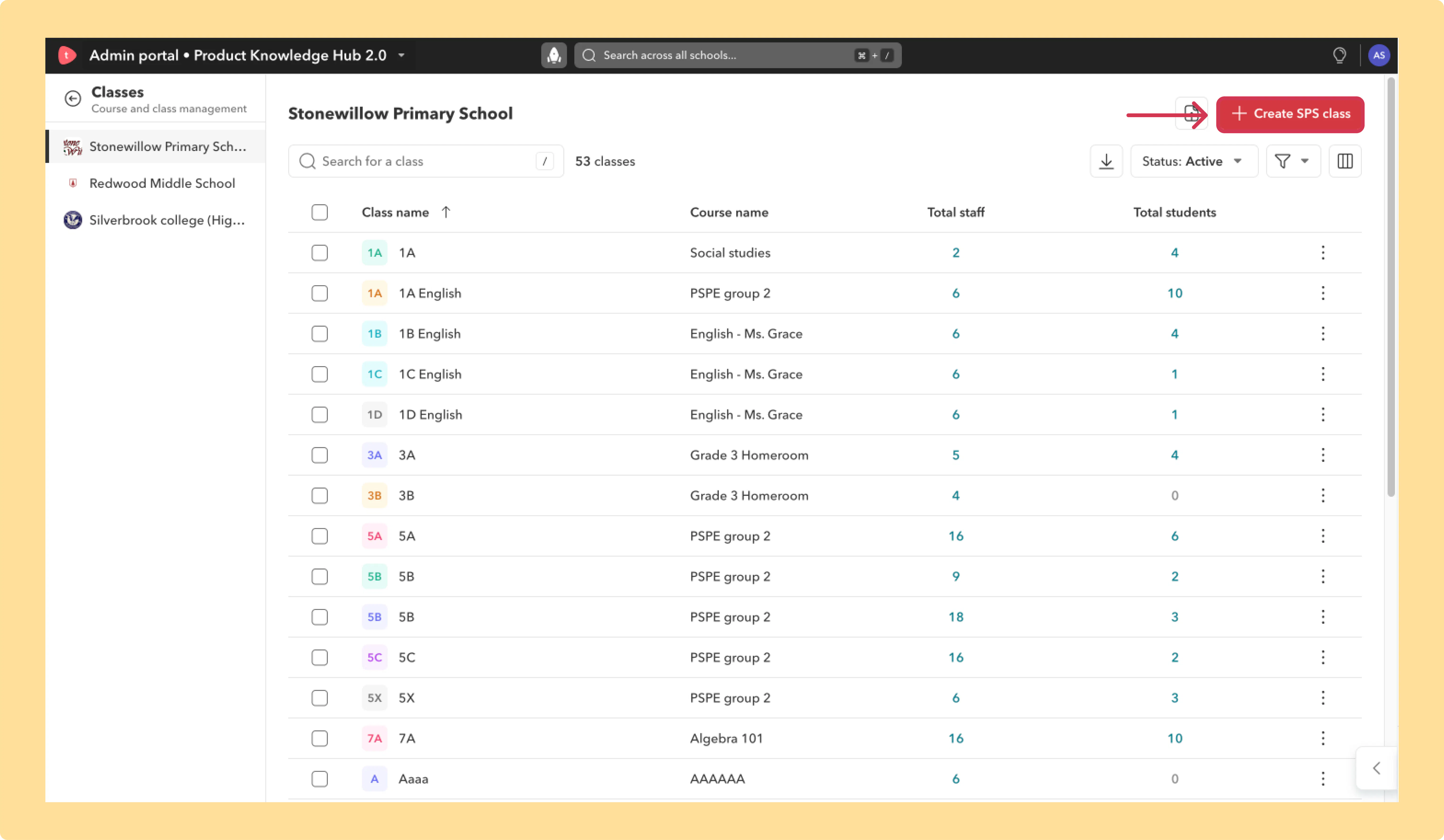Open the AS user avatar menu
1444x840 pixels.
point(1379,55)
